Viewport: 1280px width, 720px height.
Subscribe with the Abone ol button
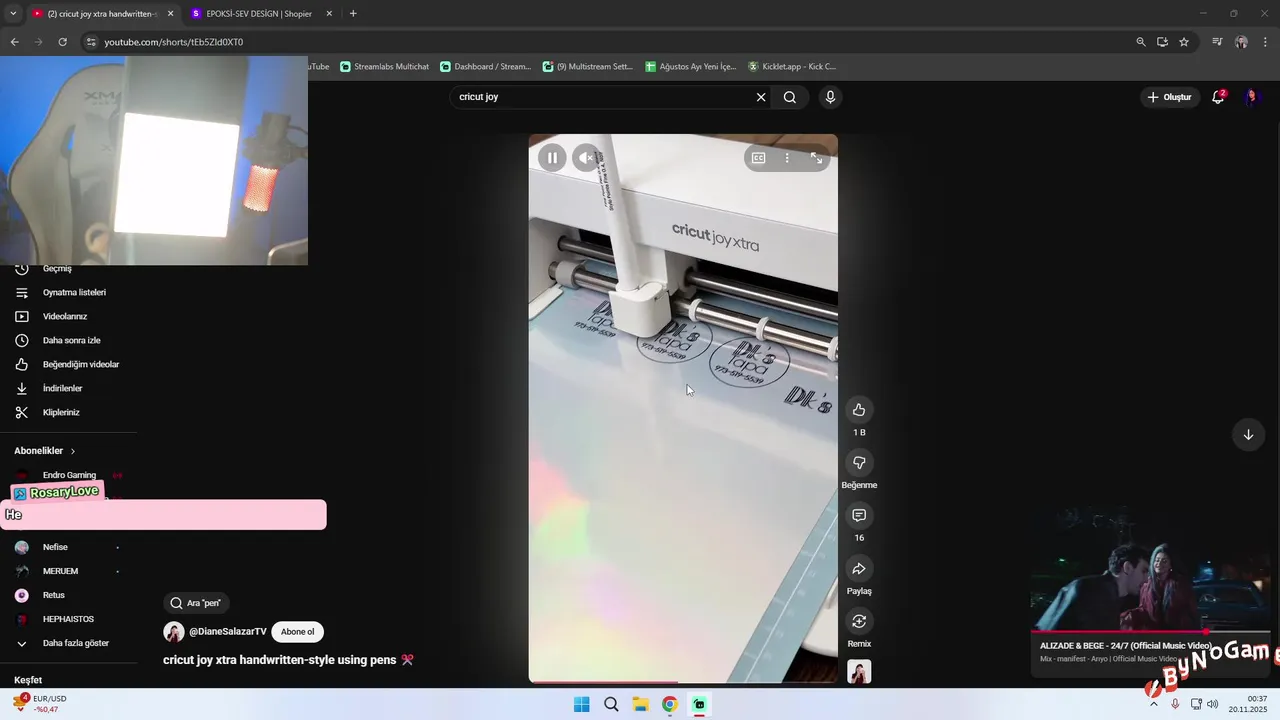click(297, 632)
